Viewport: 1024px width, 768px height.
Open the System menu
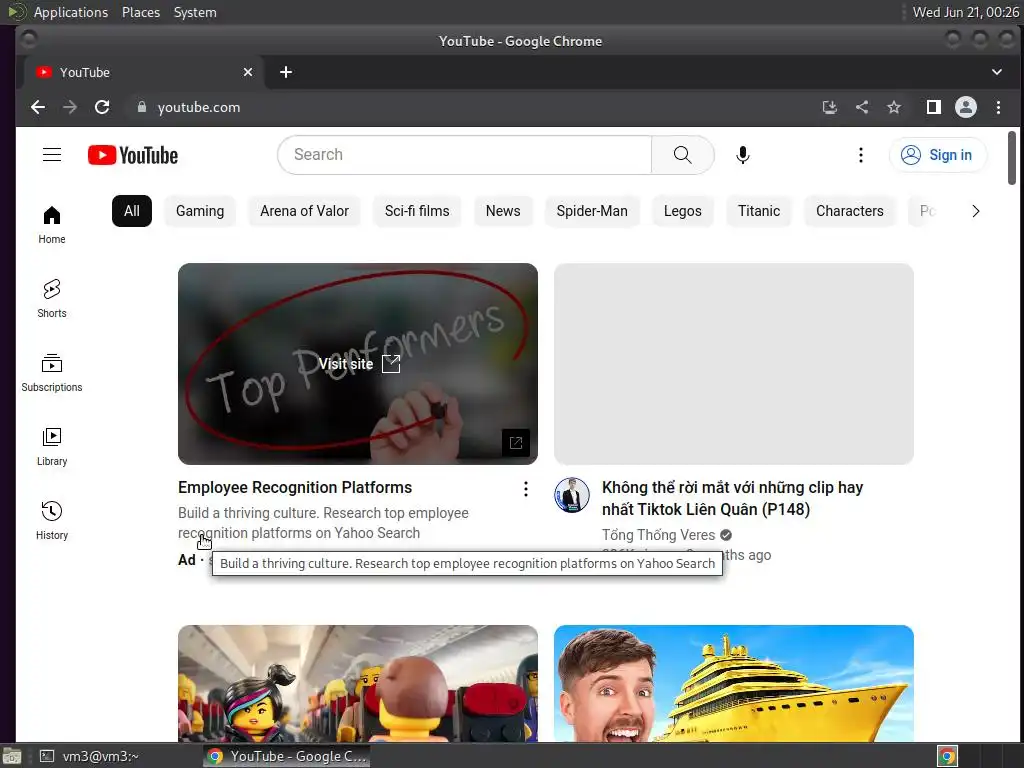pyautogui.click(x=195, y=12)
